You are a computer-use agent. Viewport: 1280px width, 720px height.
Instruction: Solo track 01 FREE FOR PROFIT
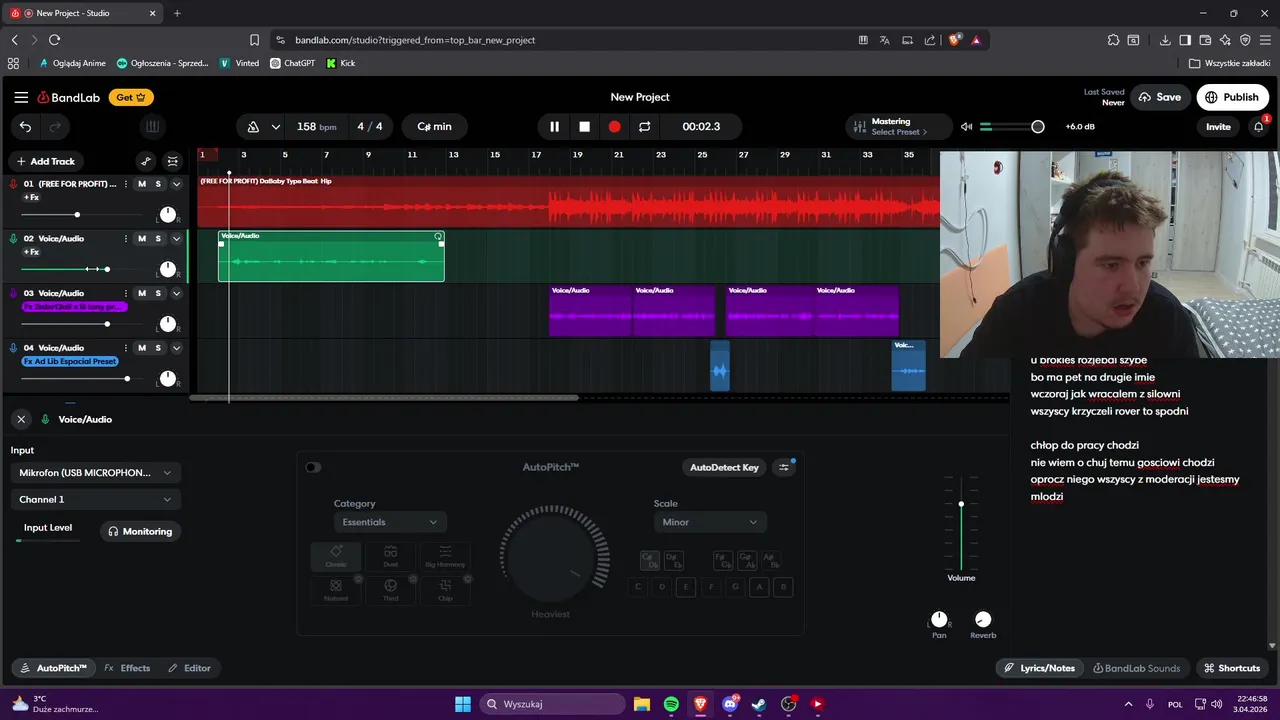click(158, 184)
